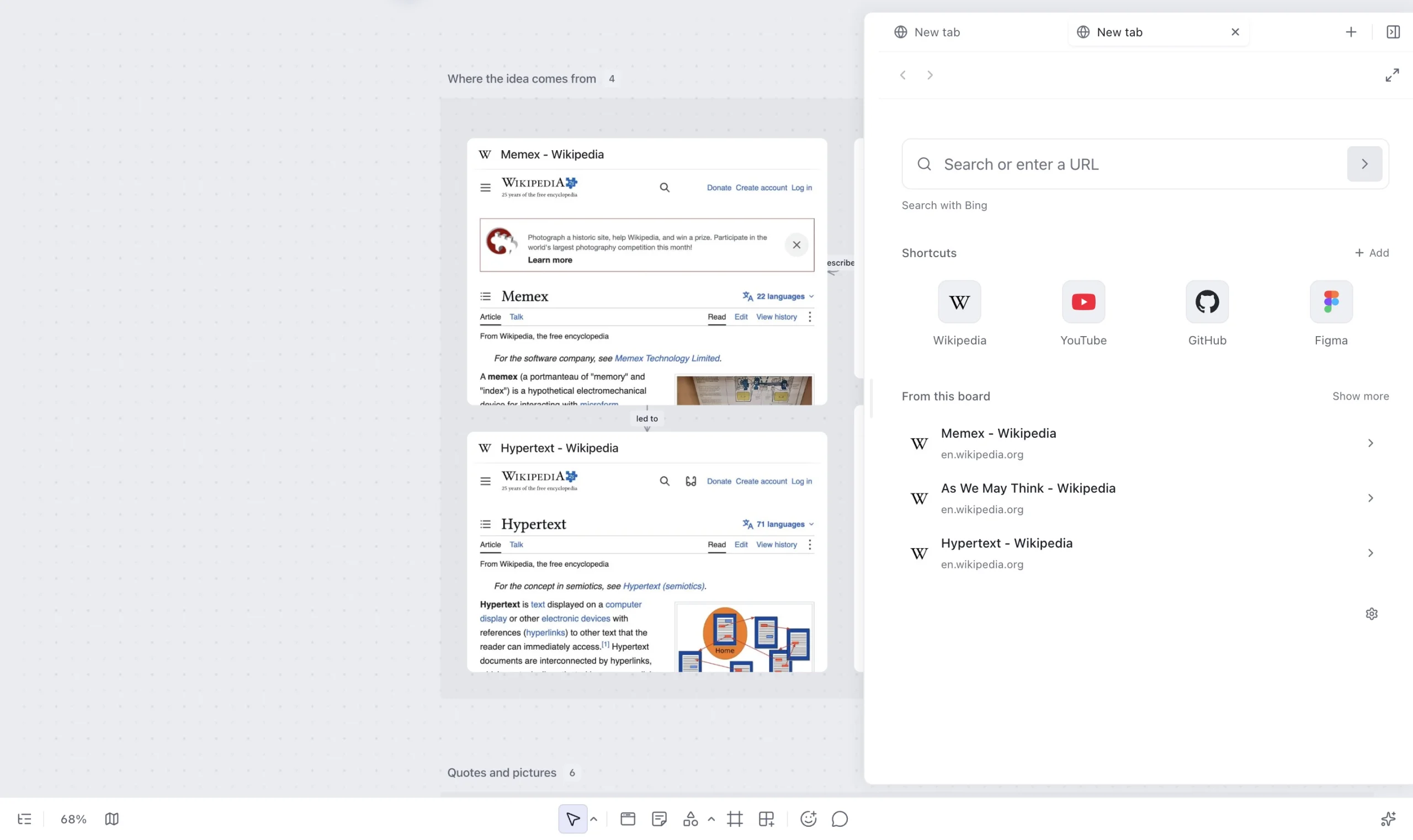Select the pointer arrow tool
Screen dimensions: 1413x840
pos(572,818)
